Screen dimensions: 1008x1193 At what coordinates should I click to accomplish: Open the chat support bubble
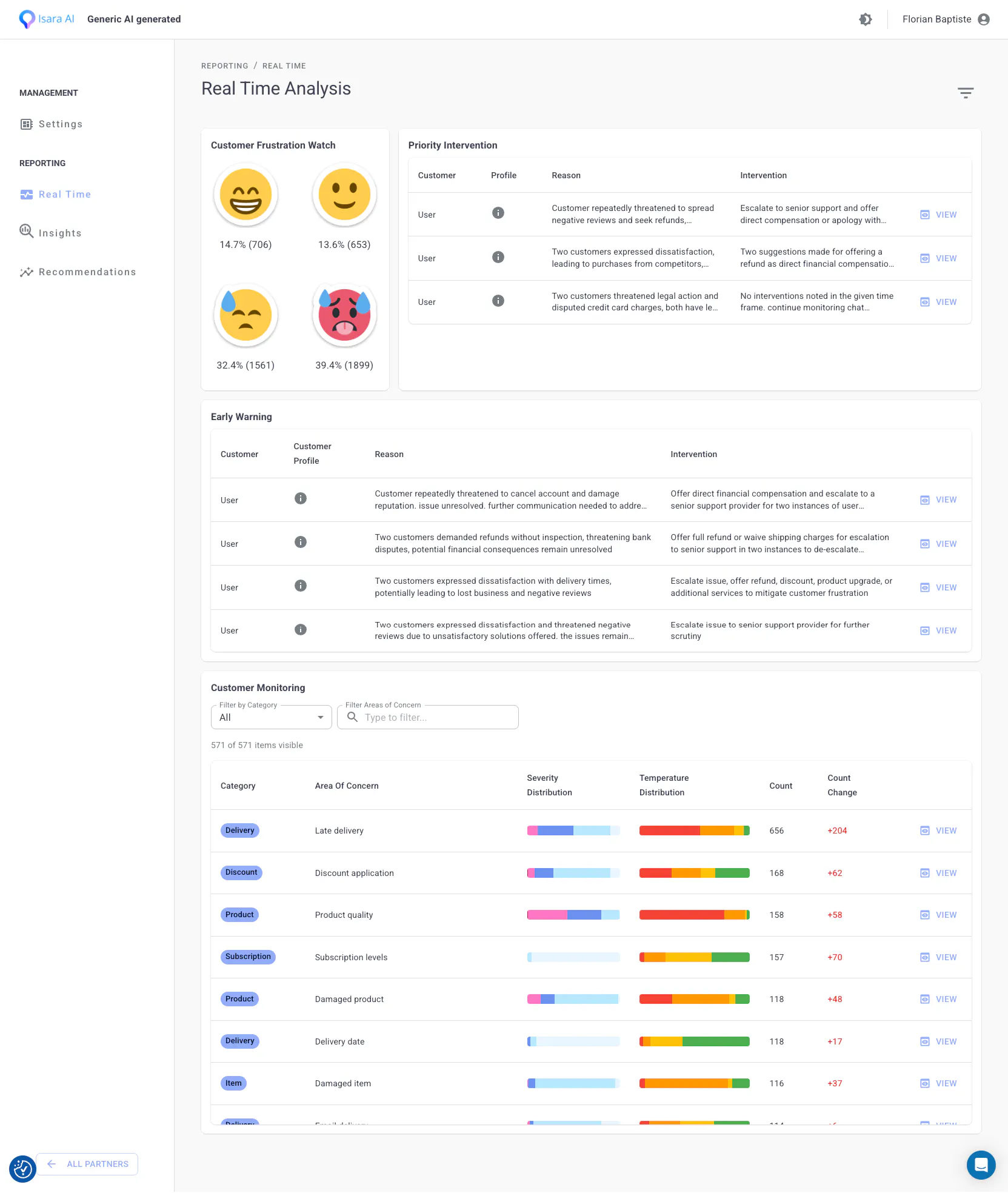[x=981, y=1165]
